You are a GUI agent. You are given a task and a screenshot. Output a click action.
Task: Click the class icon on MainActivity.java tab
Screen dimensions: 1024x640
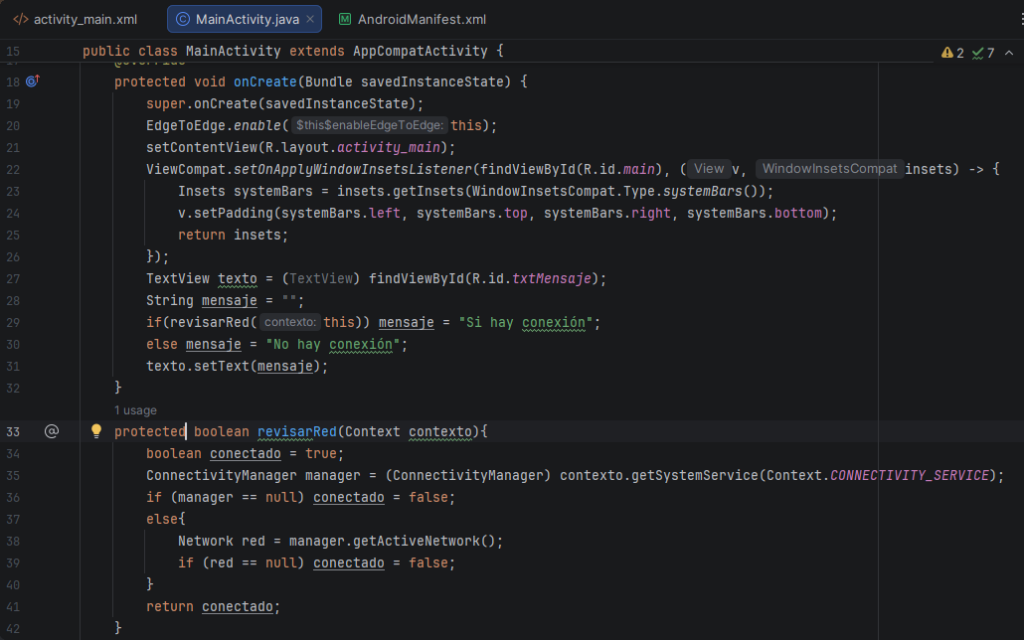click(183, 20)
